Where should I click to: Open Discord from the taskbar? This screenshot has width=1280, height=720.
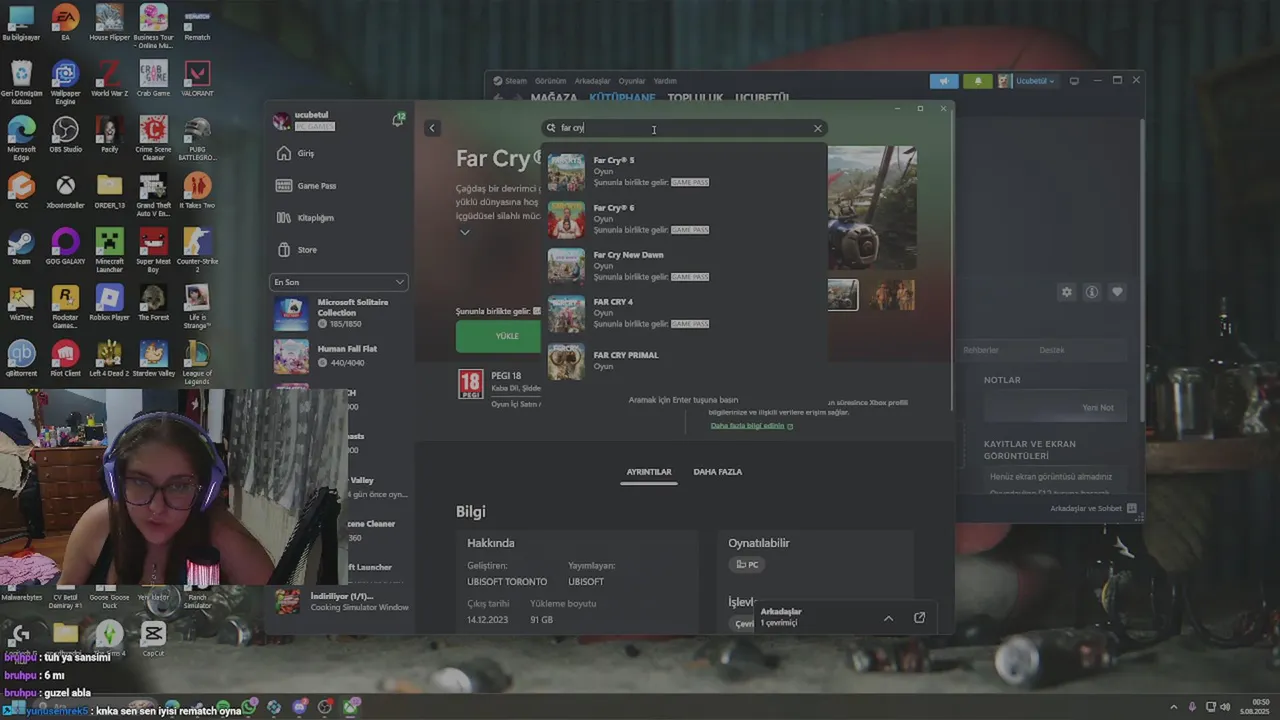(300, 707)
